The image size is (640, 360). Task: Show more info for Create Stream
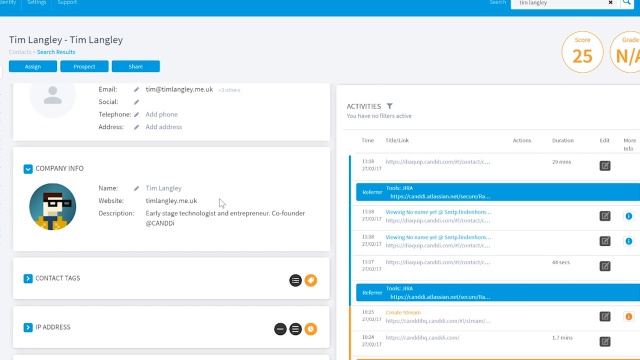[629, 316]
